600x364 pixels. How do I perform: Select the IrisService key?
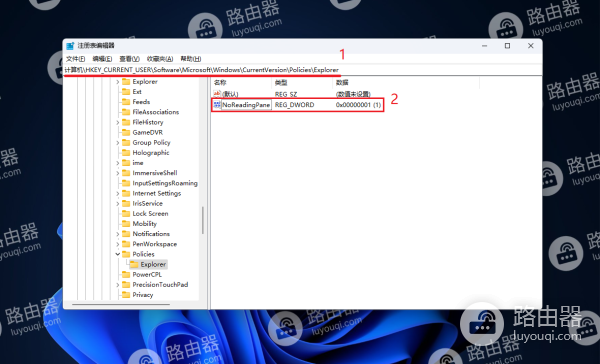coord(147,203)
